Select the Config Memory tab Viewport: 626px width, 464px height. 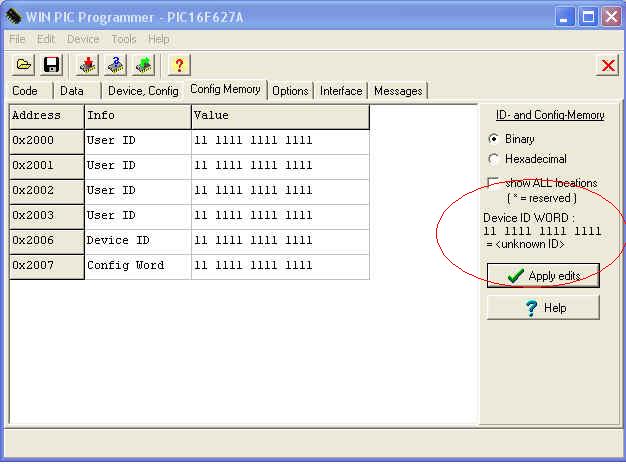[x=225, y=89]
